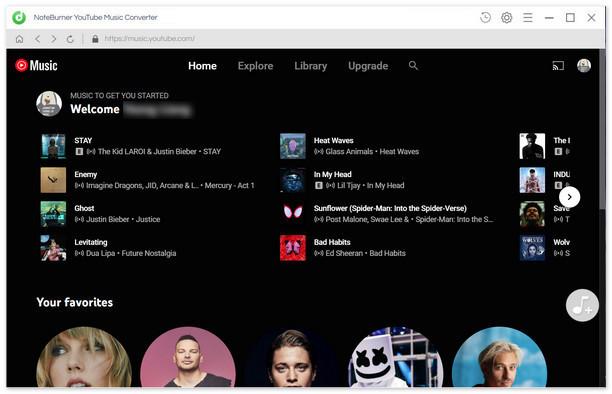Open artist link Ed Sheeran
Image resolution: width=612 pixels, height=394 pixels.
(344, 253)
